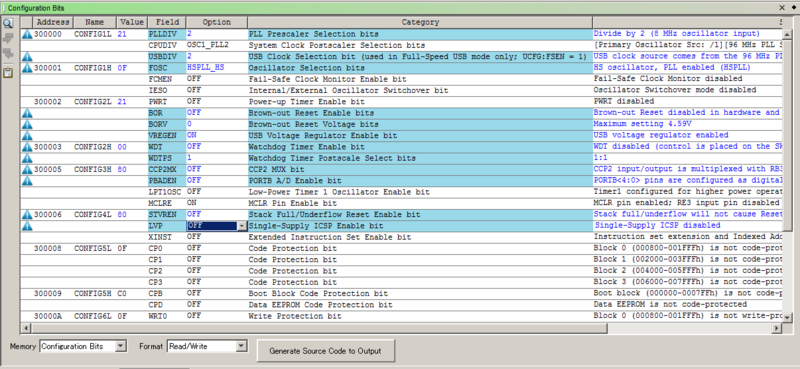Click the horizontal scrollbar right arrow

[777, 329]
